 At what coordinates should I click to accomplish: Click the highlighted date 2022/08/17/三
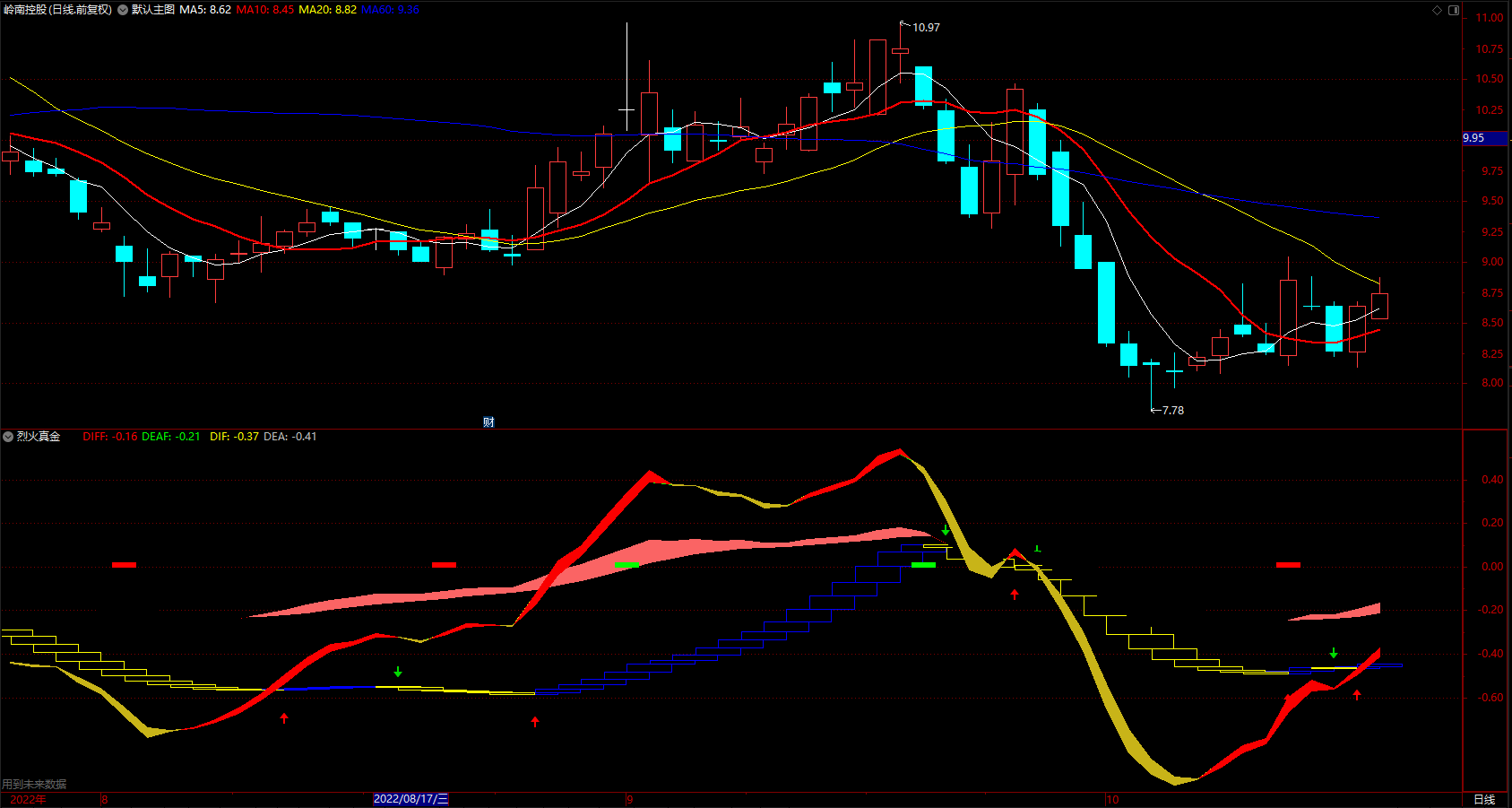[410, 799]
